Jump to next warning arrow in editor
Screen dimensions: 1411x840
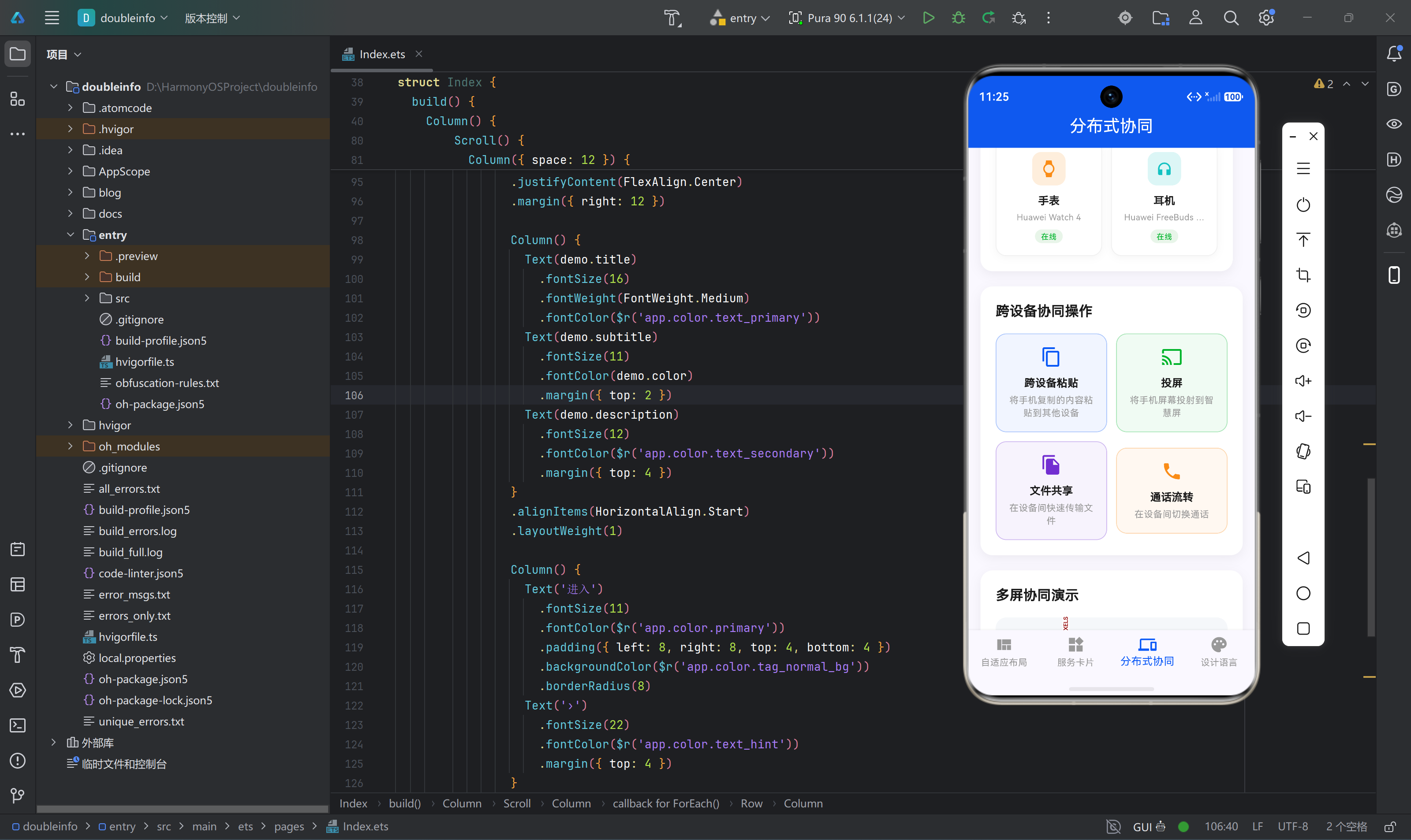click(1365, 84)
